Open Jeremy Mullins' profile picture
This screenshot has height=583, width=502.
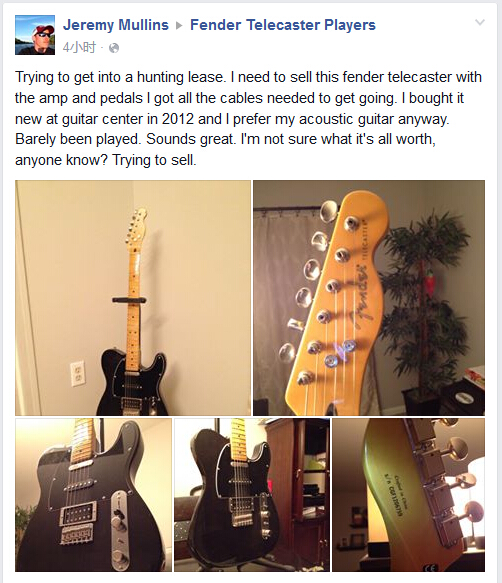[35, 35]
